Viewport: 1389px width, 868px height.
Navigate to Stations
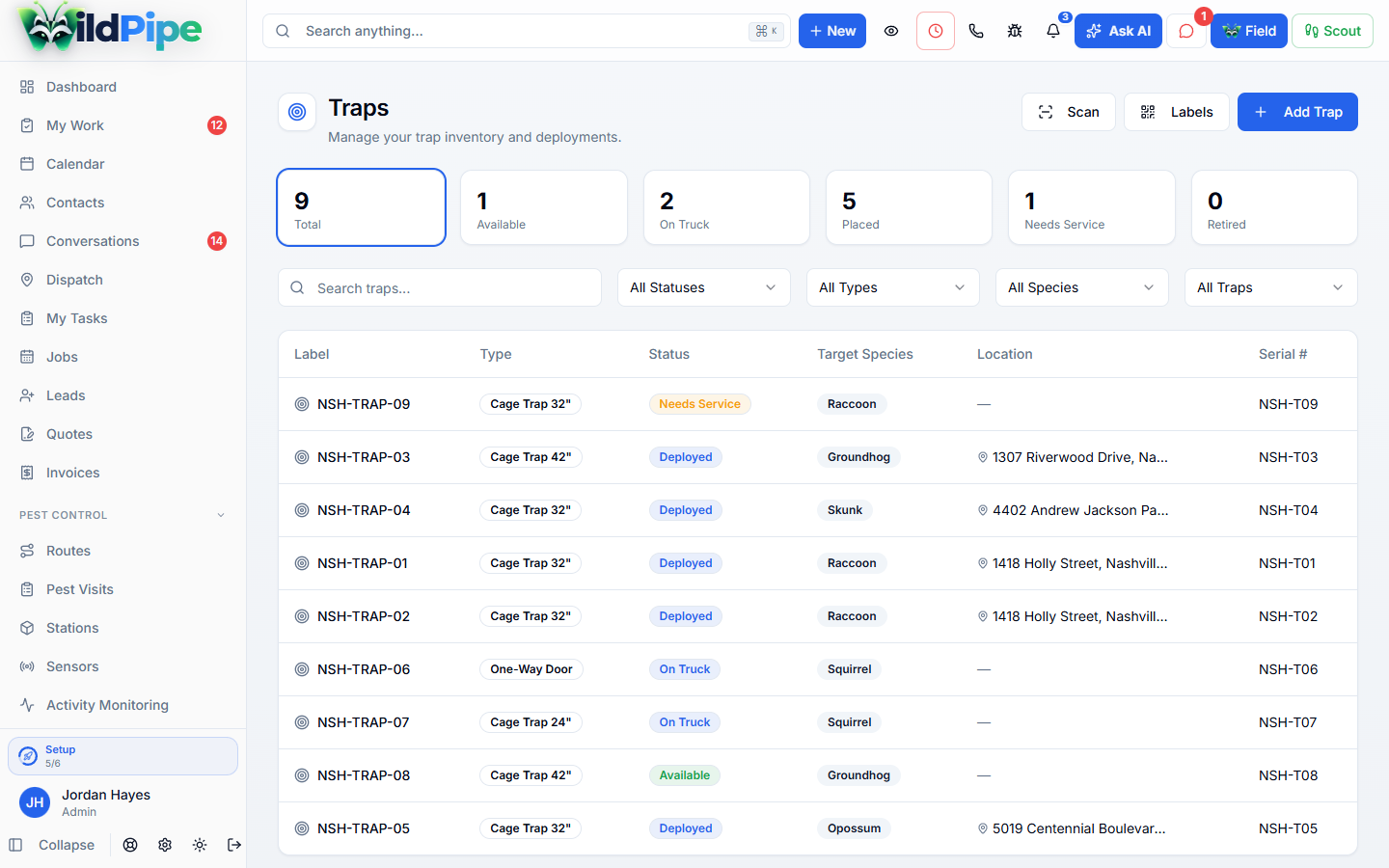tap(123, 628)
